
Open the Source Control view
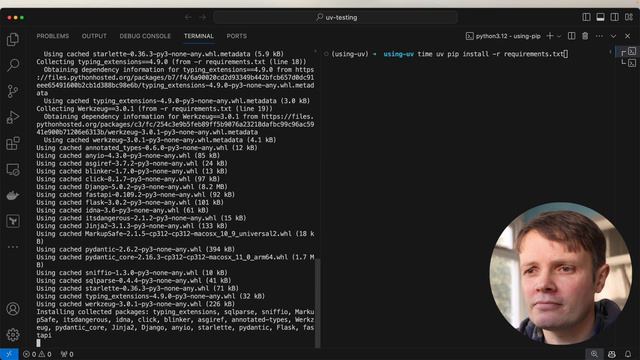point(13,91)
